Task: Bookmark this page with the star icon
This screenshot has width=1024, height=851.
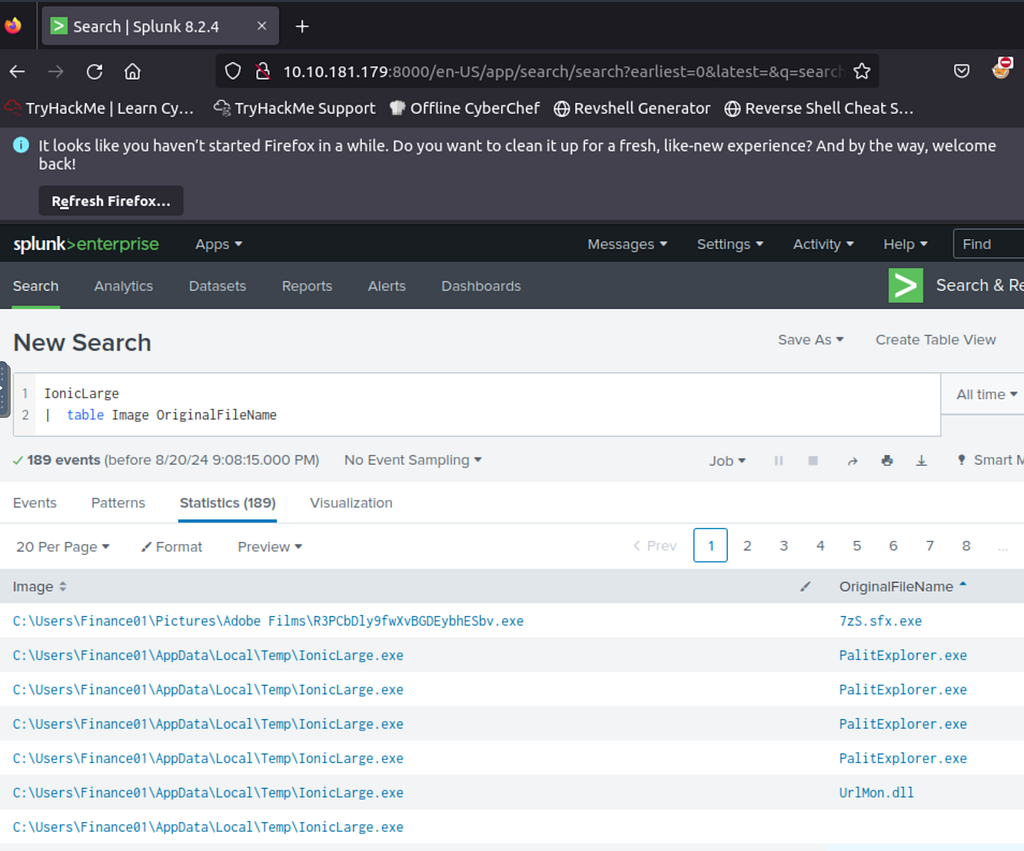Action: point(861,71)
